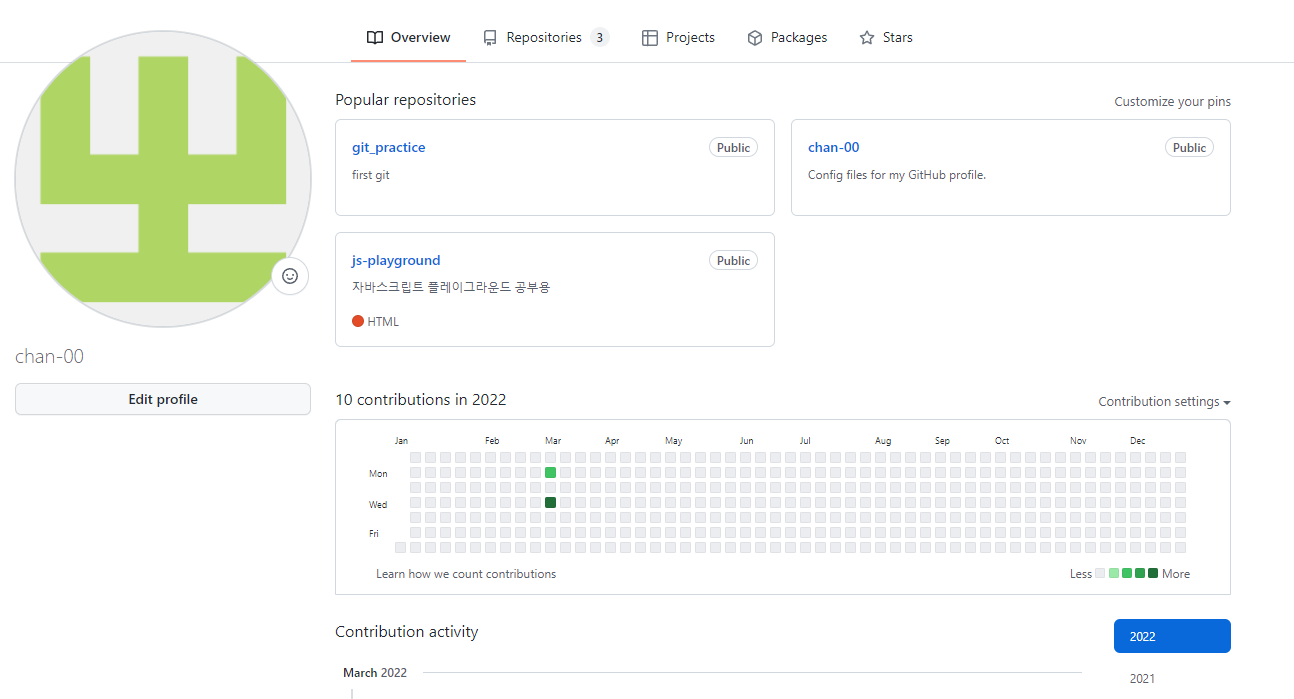Click Learn how we count contributions
Viewport: 1294px width, 699px height.
pos(466,574)
